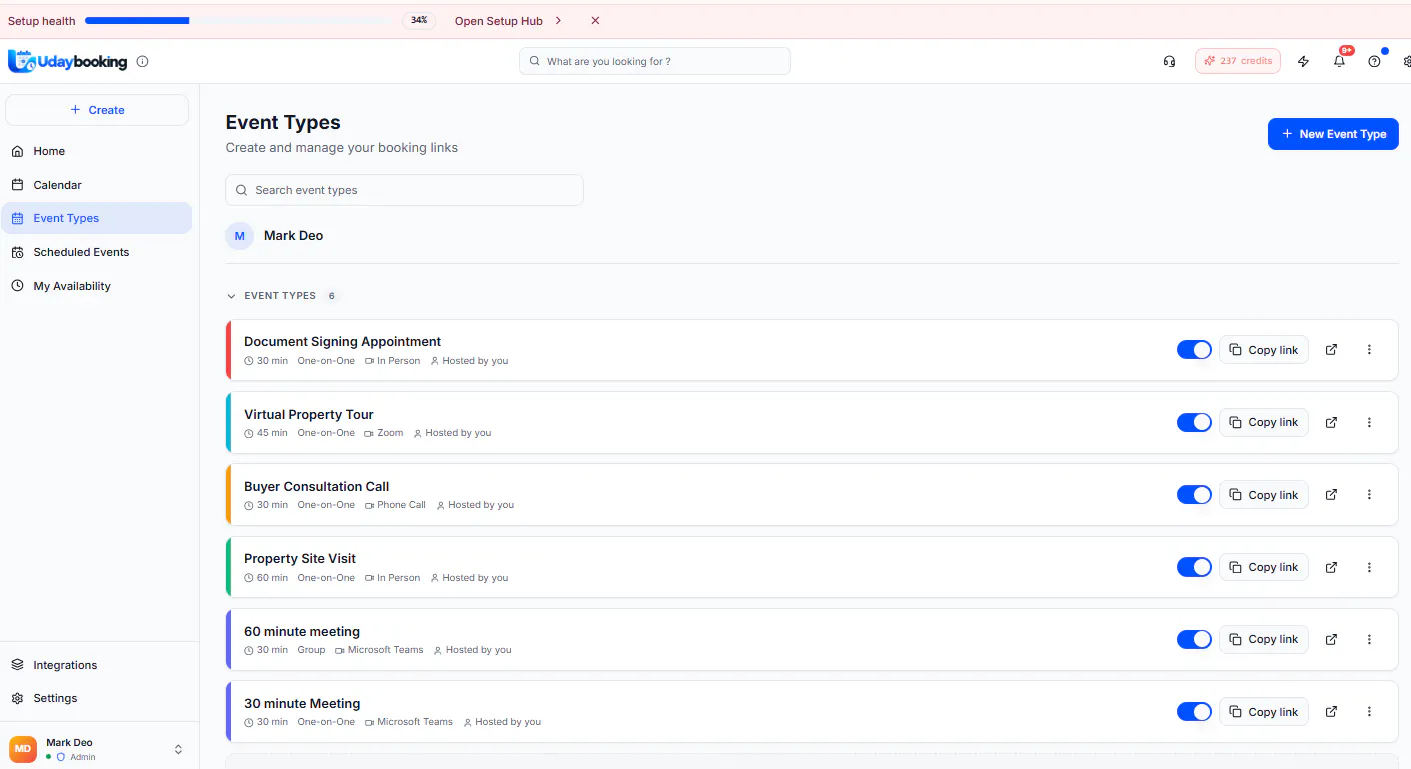Open the help question mark icon
Screen dimensions: 1411x769
pyautogui.click(x=1374, y=61)
